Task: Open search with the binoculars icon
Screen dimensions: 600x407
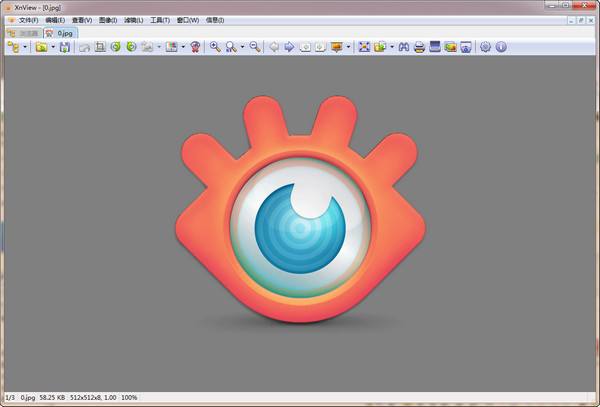Action: [x=404, y=47]
